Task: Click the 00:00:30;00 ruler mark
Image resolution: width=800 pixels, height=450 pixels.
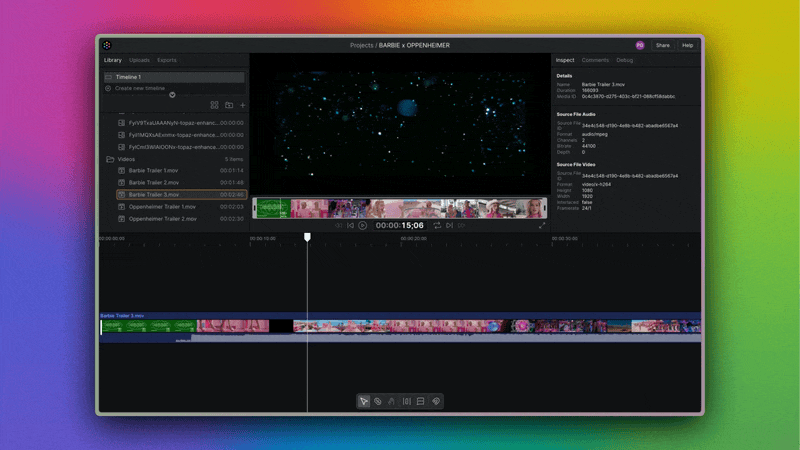Action: tap(564, 238)
